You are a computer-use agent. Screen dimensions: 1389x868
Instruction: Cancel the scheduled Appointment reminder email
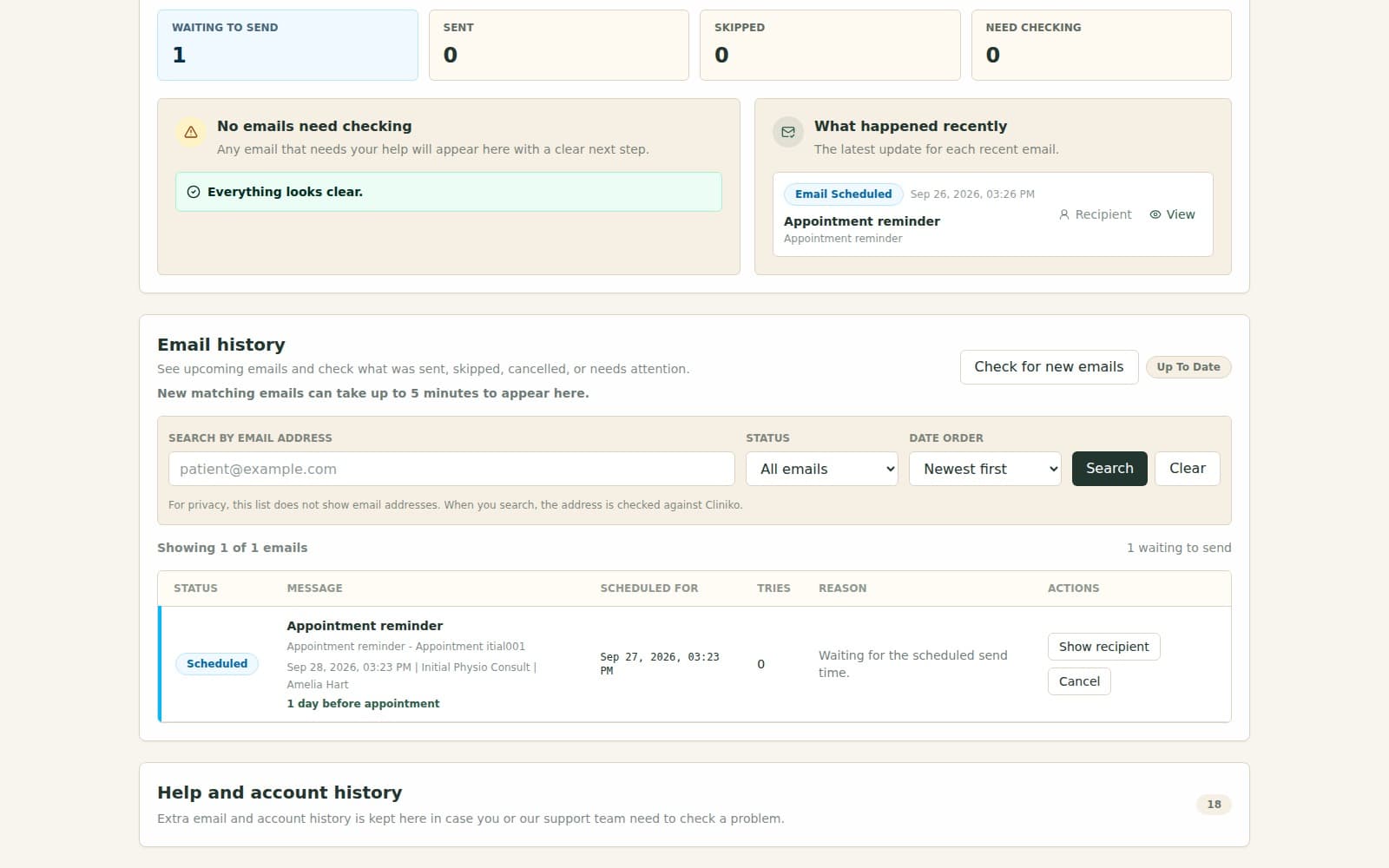[x=1079, y=681]
